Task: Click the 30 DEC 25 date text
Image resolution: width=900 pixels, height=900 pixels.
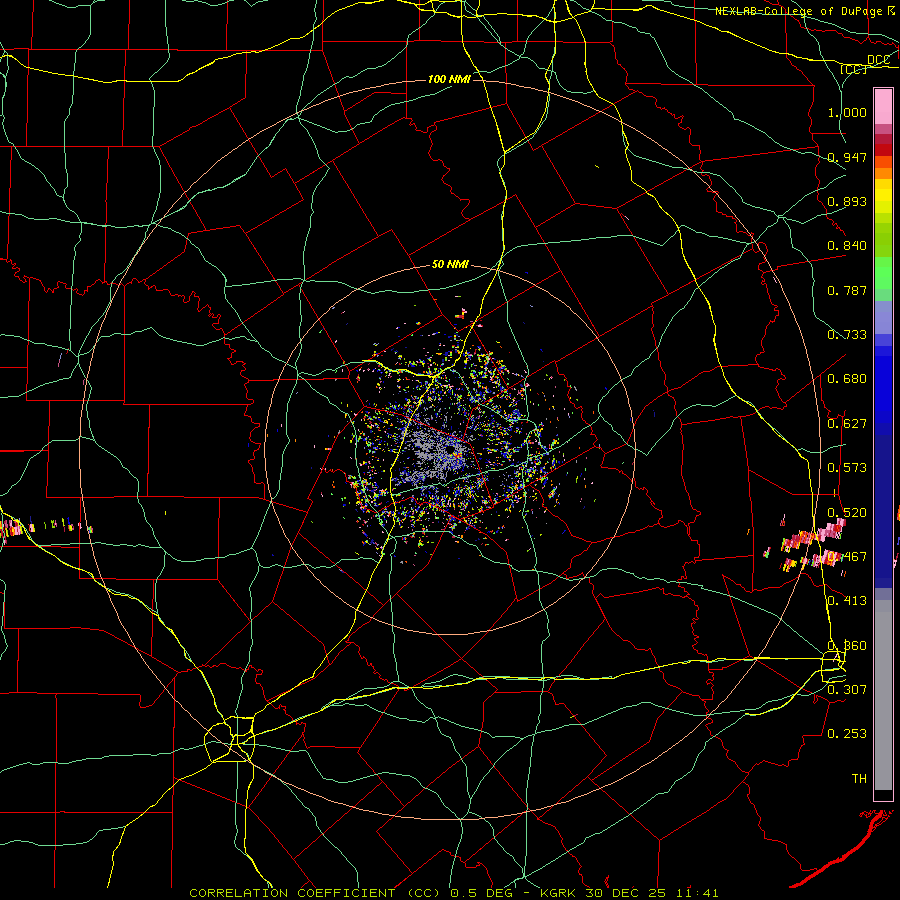Action: click(x=625, y=893)
